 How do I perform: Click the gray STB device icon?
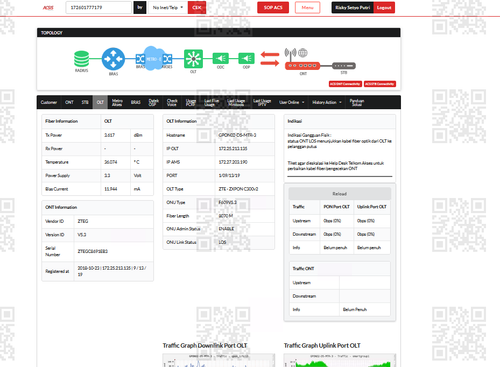[344, 66]
